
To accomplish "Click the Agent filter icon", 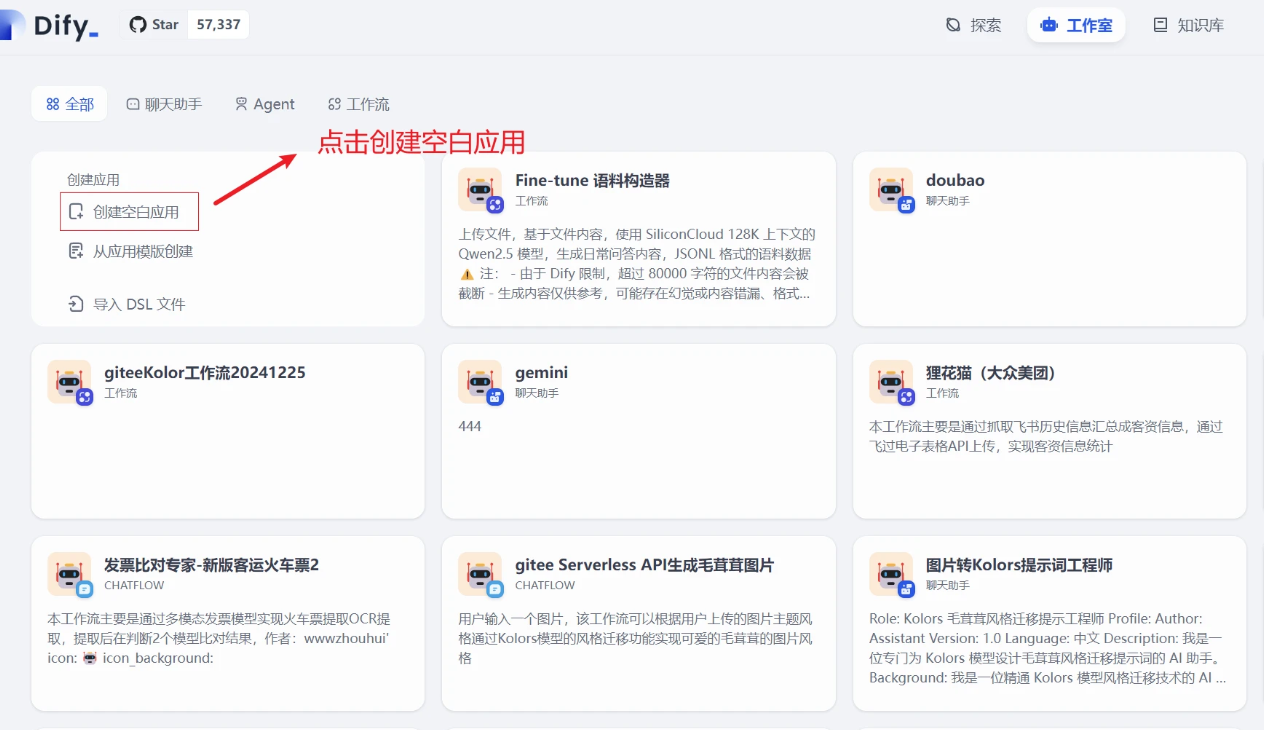I will tap(241, 104).
